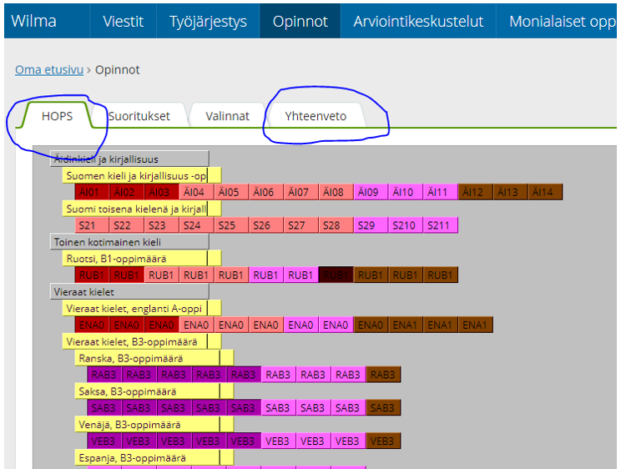Switch to the Suoritukset tab

tap(138, 116)
